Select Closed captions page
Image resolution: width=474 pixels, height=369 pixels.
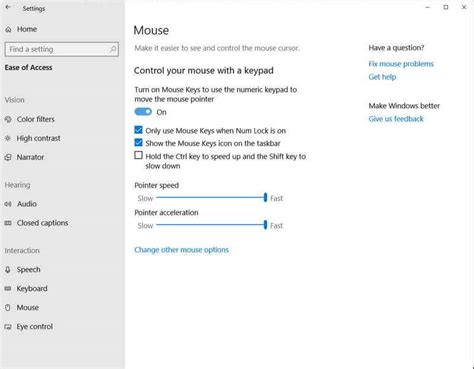[43, 223]
